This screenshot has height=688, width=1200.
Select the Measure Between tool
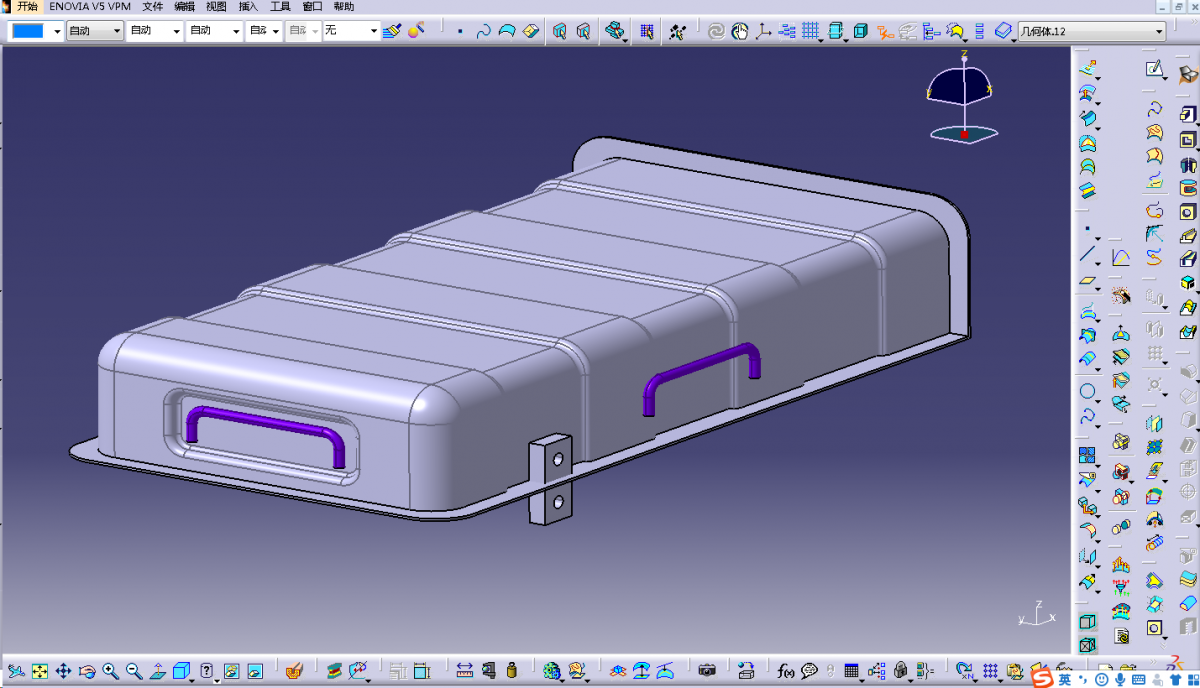(464, 670)
